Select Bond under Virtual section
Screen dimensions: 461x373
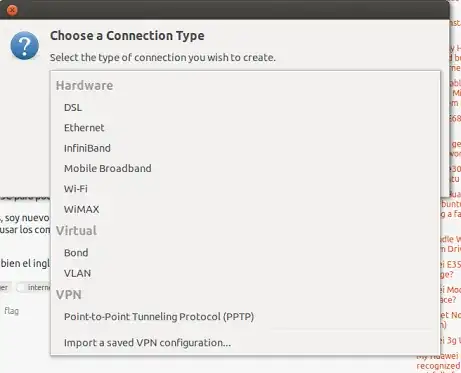tap(245, 253)
